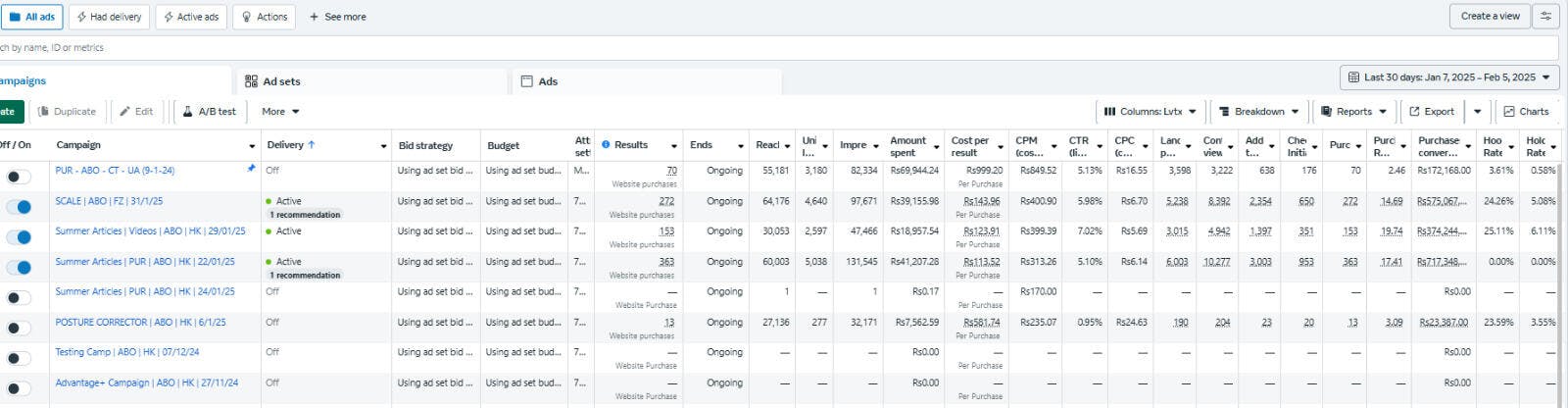Open the Charts panel
The height and width of the screenshot is (408, 1568).
tap(1526, 112)
